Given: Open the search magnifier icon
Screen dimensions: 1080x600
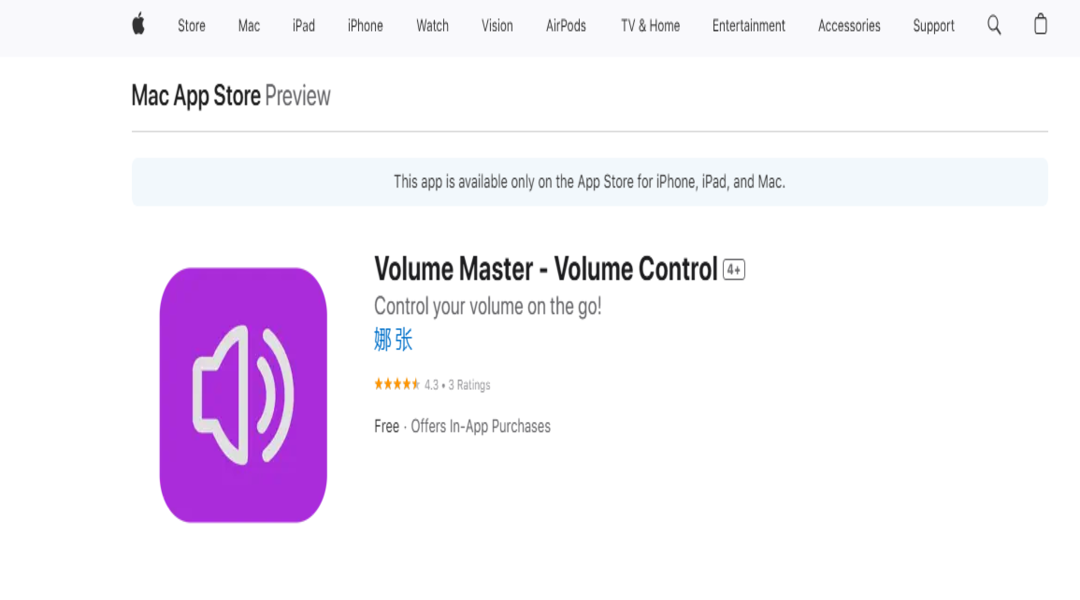Looking at the screenshot, I should click(994, 25).
